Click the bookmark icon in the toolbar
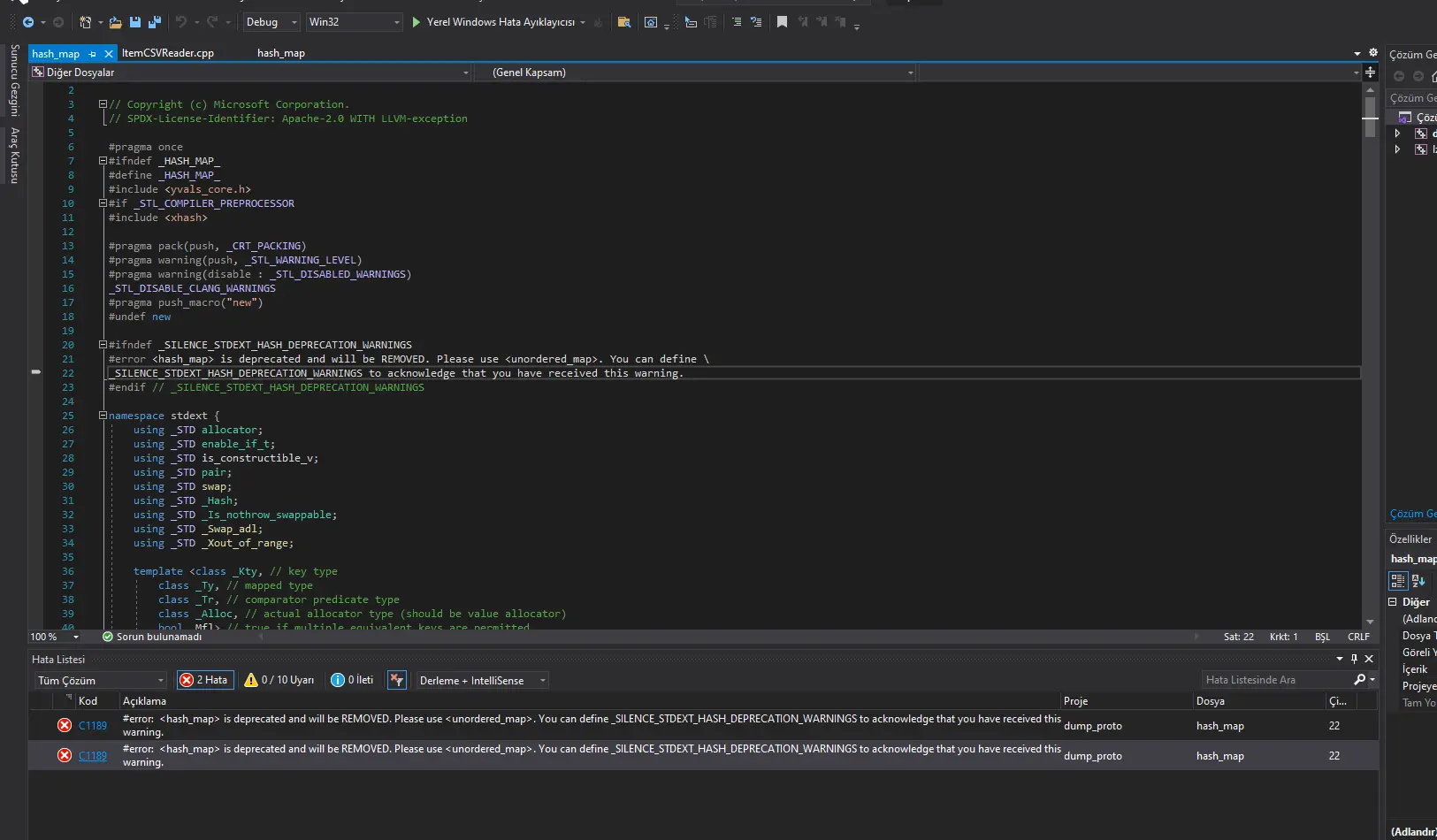 tap(782, 22)
